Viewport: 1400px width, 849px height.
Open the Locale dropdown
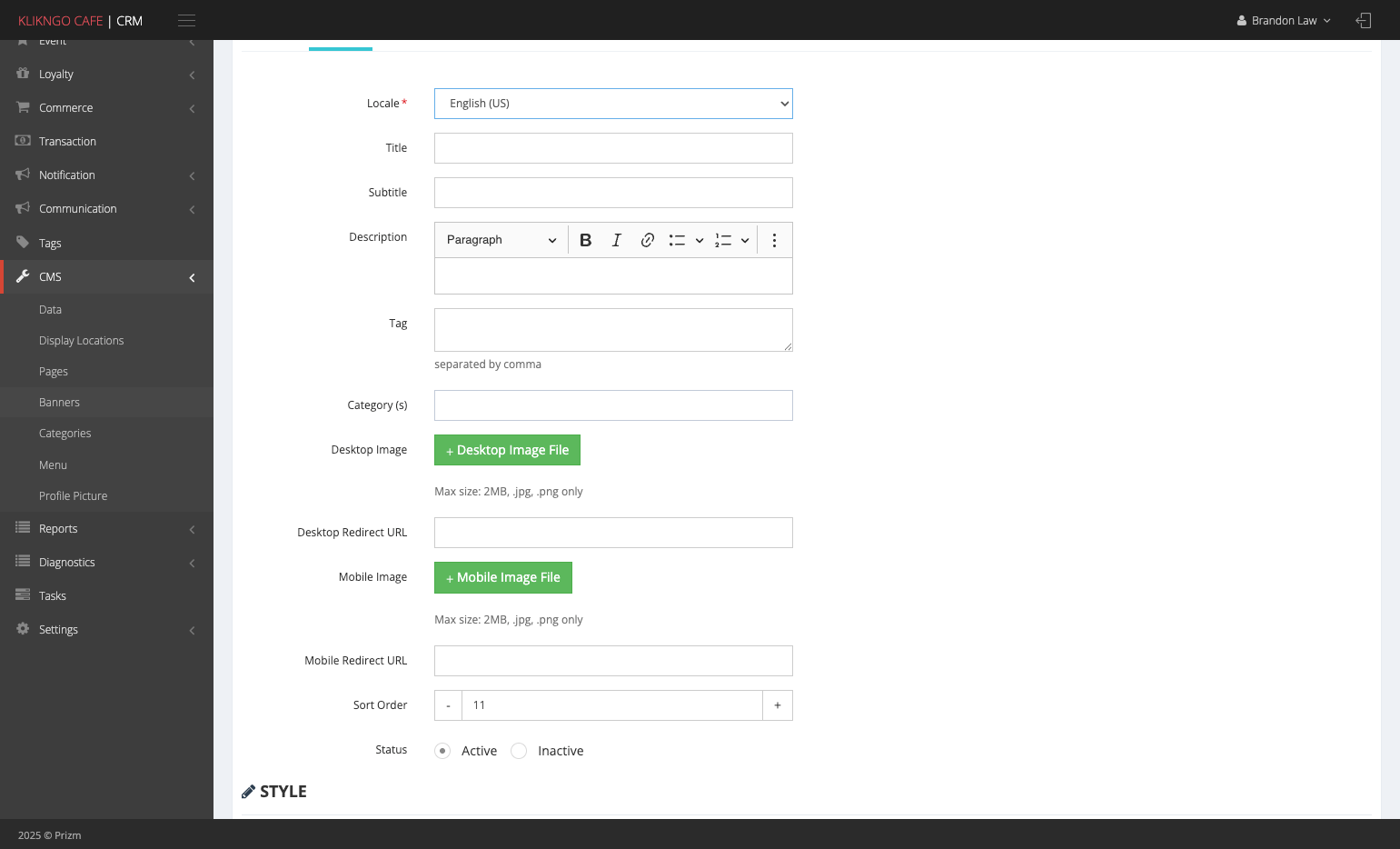pyautogui.click(x=613, y=104)
